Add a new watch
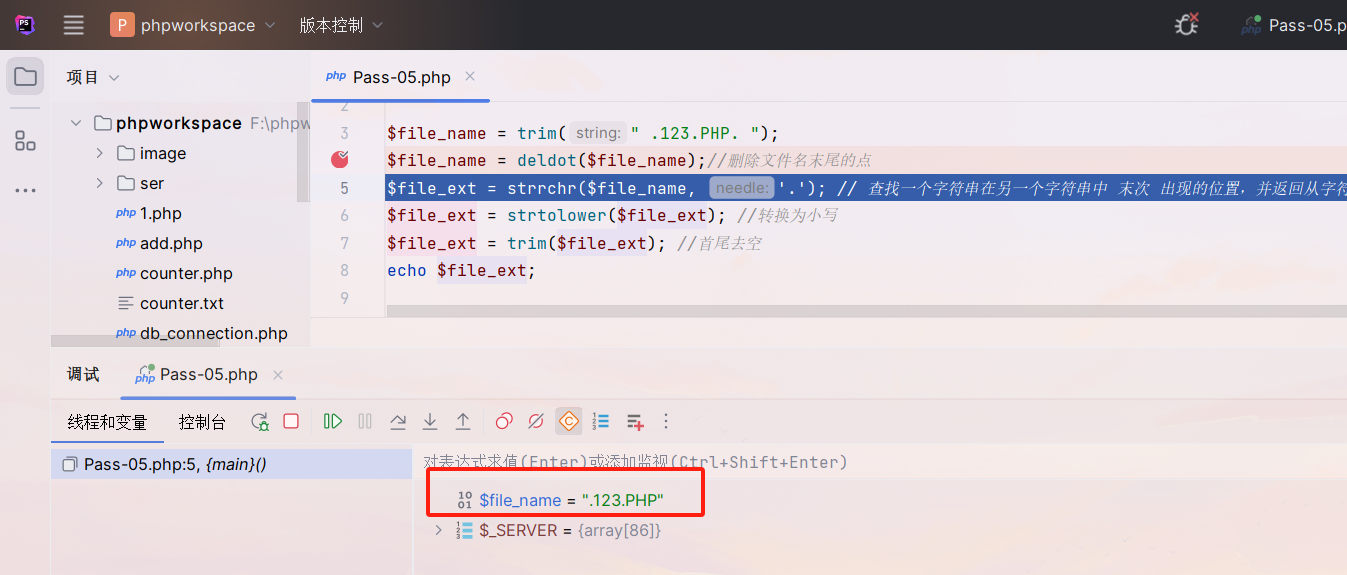 [634, 422]
